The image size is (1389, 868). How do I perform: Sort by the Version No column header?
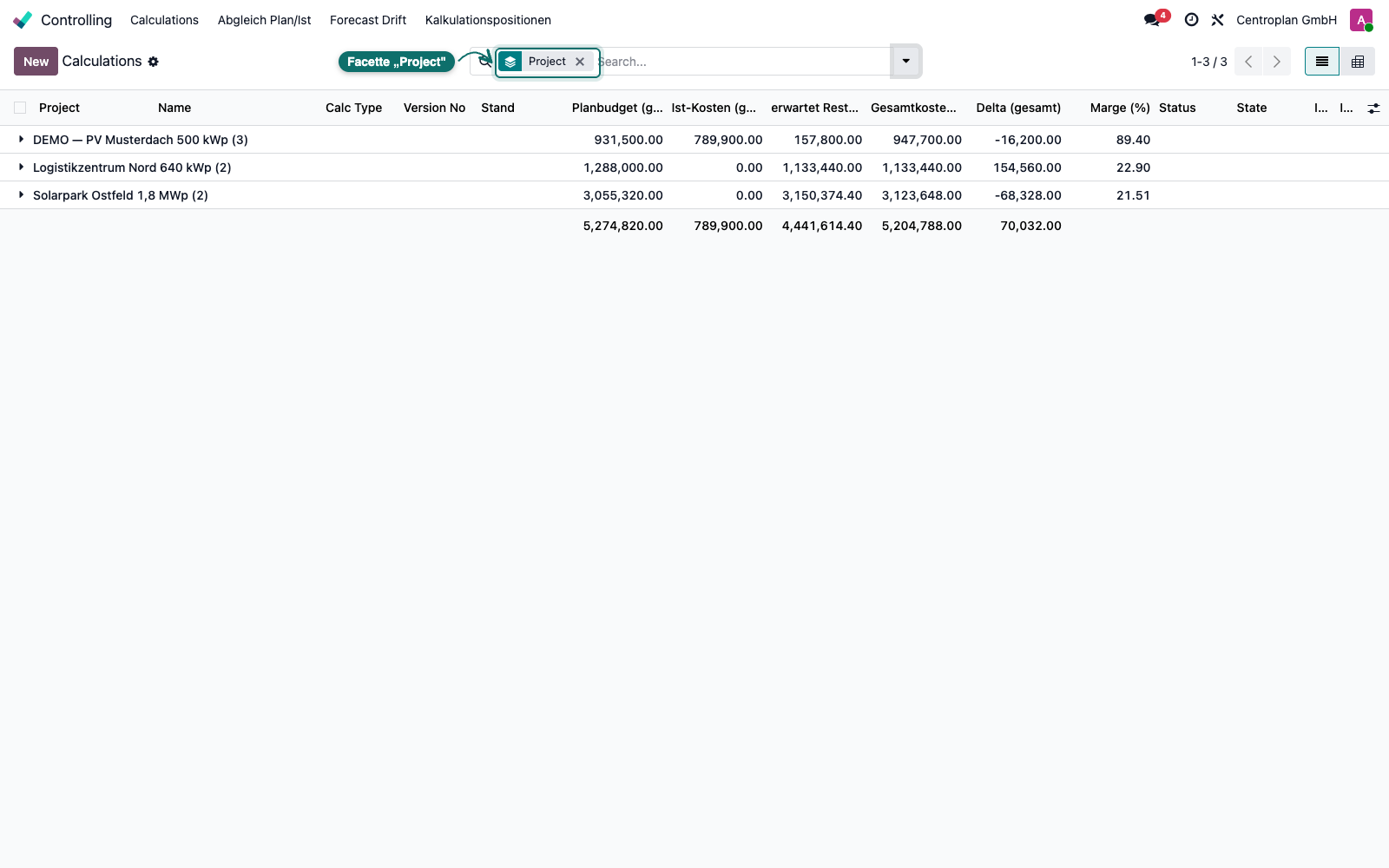pyautogui.click(x=434, y=108)
